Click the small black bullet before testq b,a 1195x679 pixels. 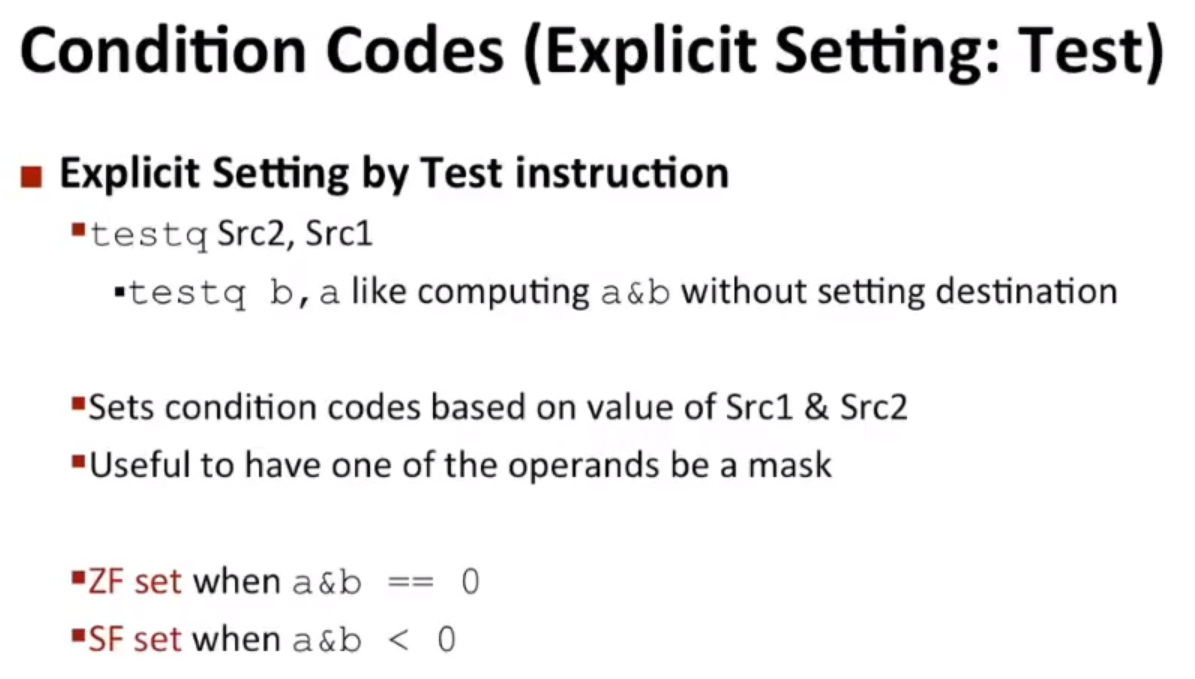[119, 291]
